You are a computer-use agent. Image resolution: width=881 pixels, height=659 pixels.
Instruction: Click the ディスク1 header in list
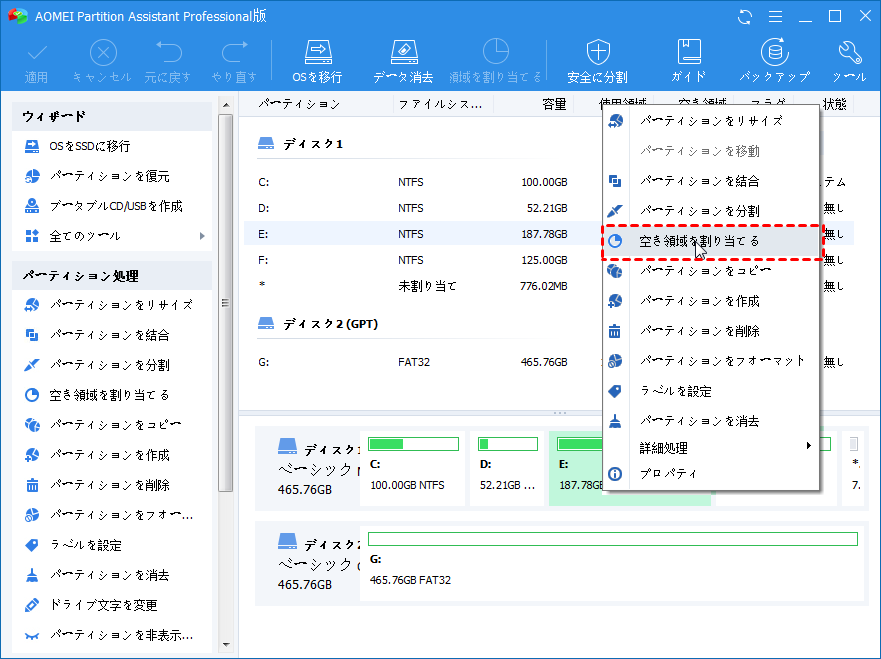coord(301,144)
